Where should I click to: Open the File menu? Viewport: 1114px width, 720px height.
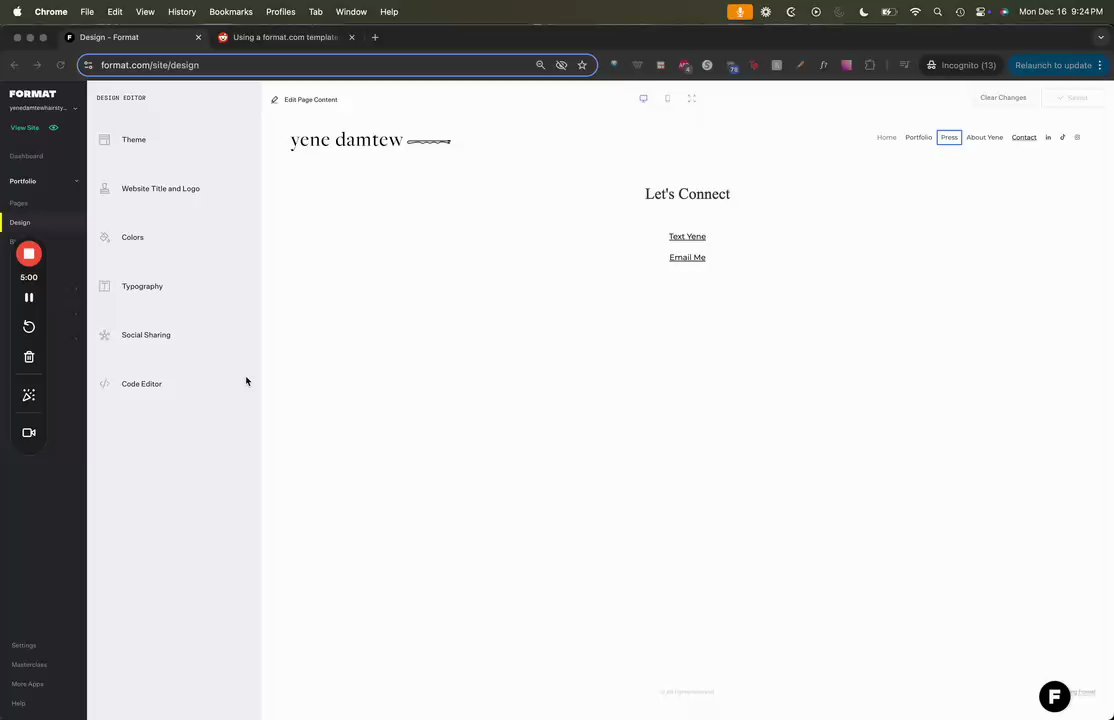point(87,12)
